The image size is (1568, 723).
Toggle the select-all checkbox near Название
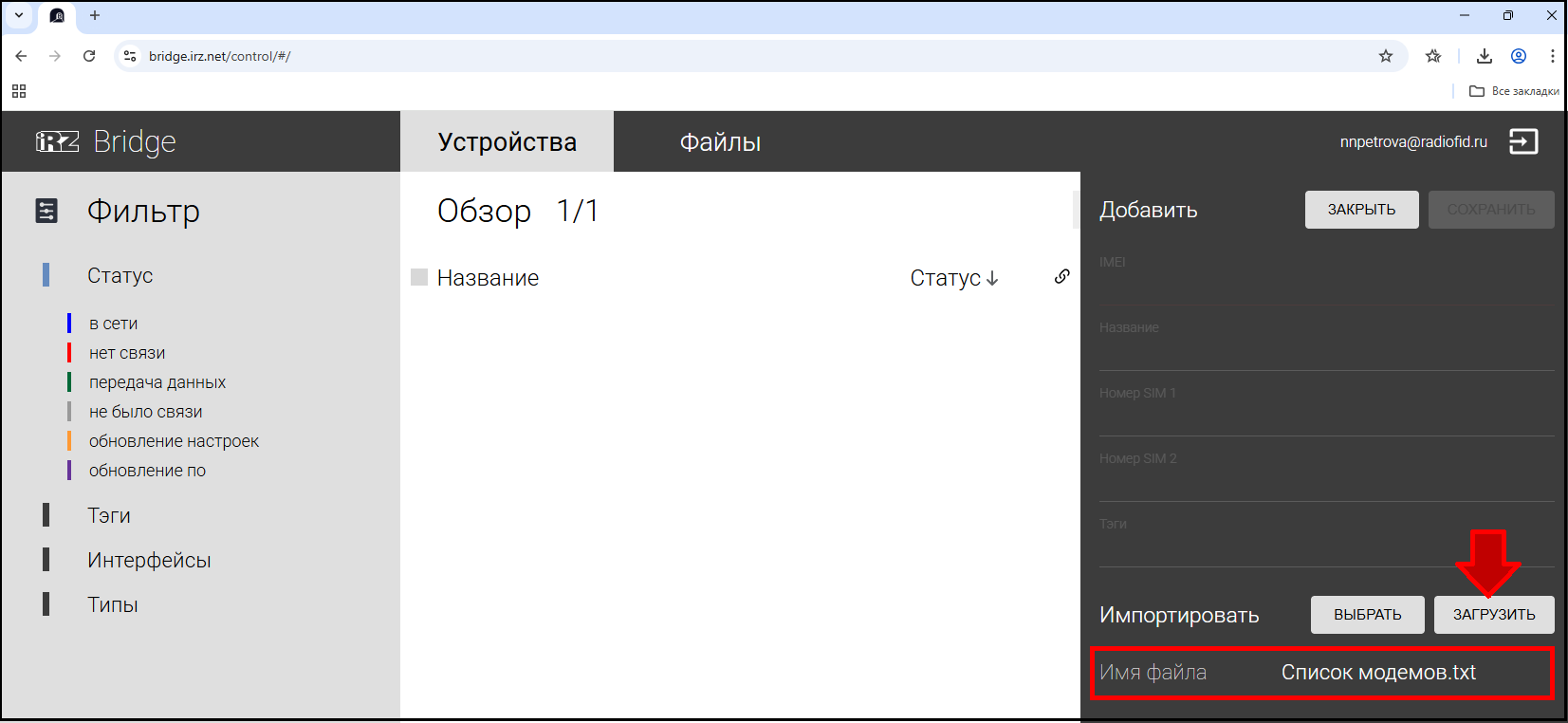(419, 277)
